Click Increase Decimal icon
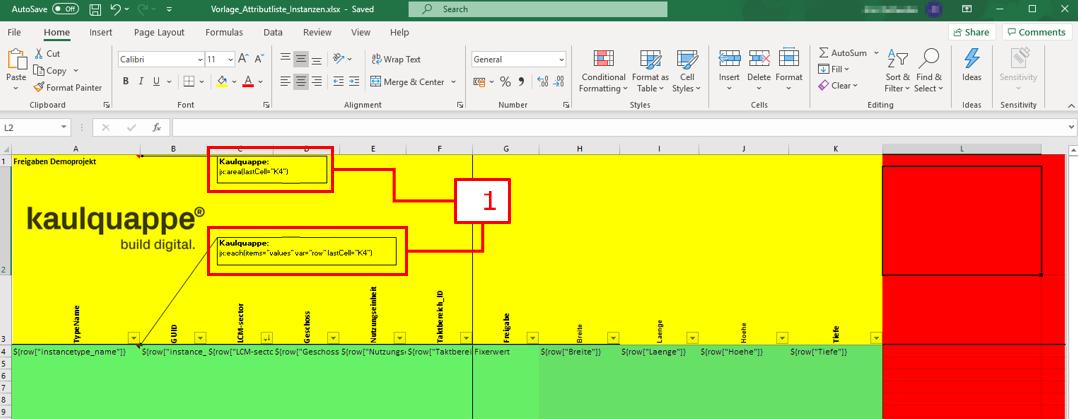This screenshot has height=419, width=1078. 542,82
